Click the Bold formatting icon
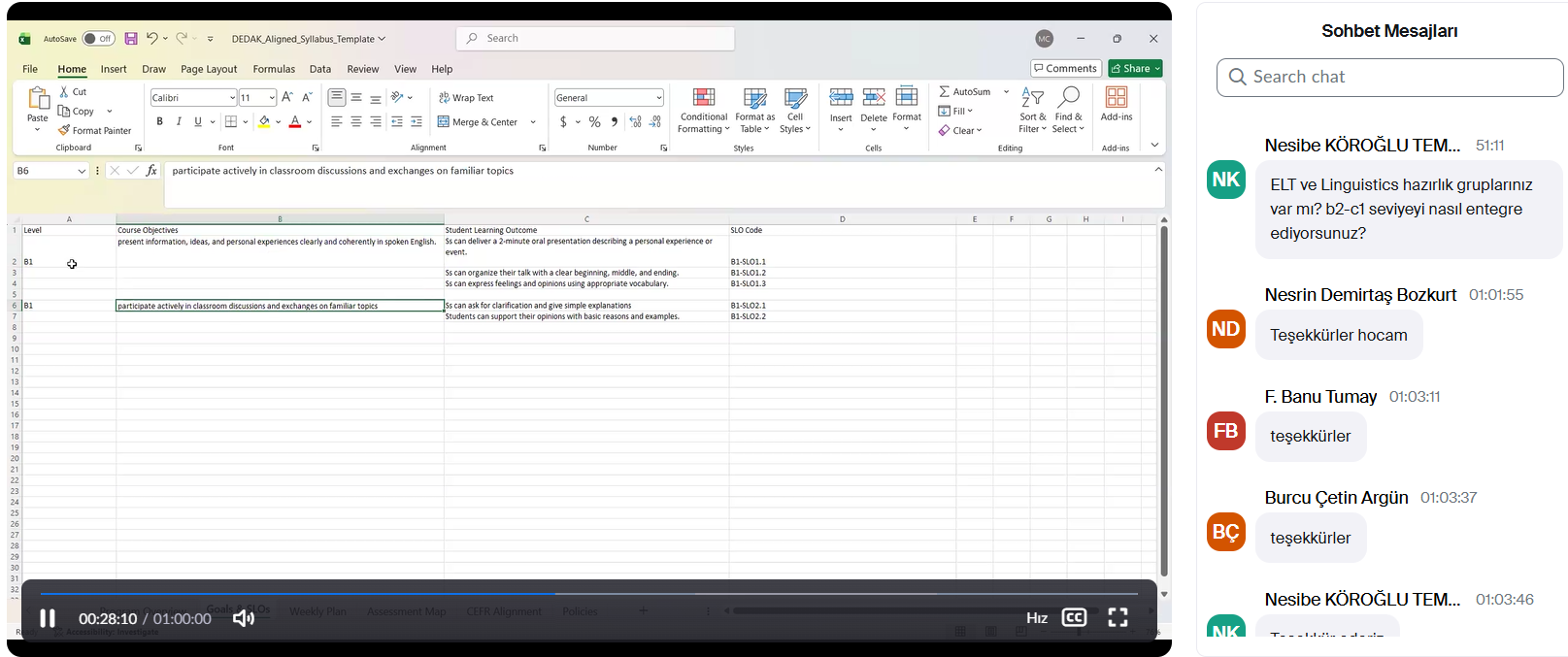 [159, 122]
